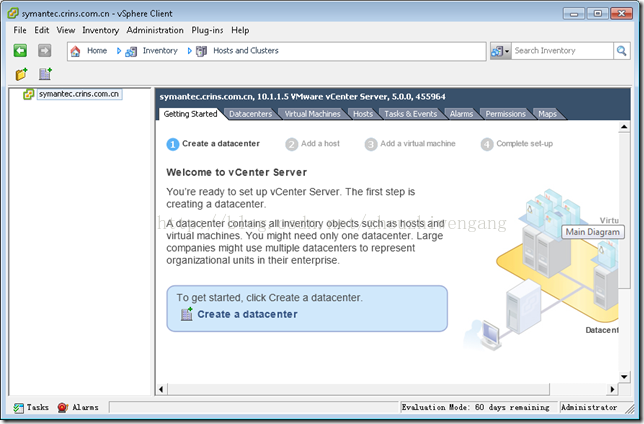Click step 2 circle Add a host

click(x=292, y=144)
